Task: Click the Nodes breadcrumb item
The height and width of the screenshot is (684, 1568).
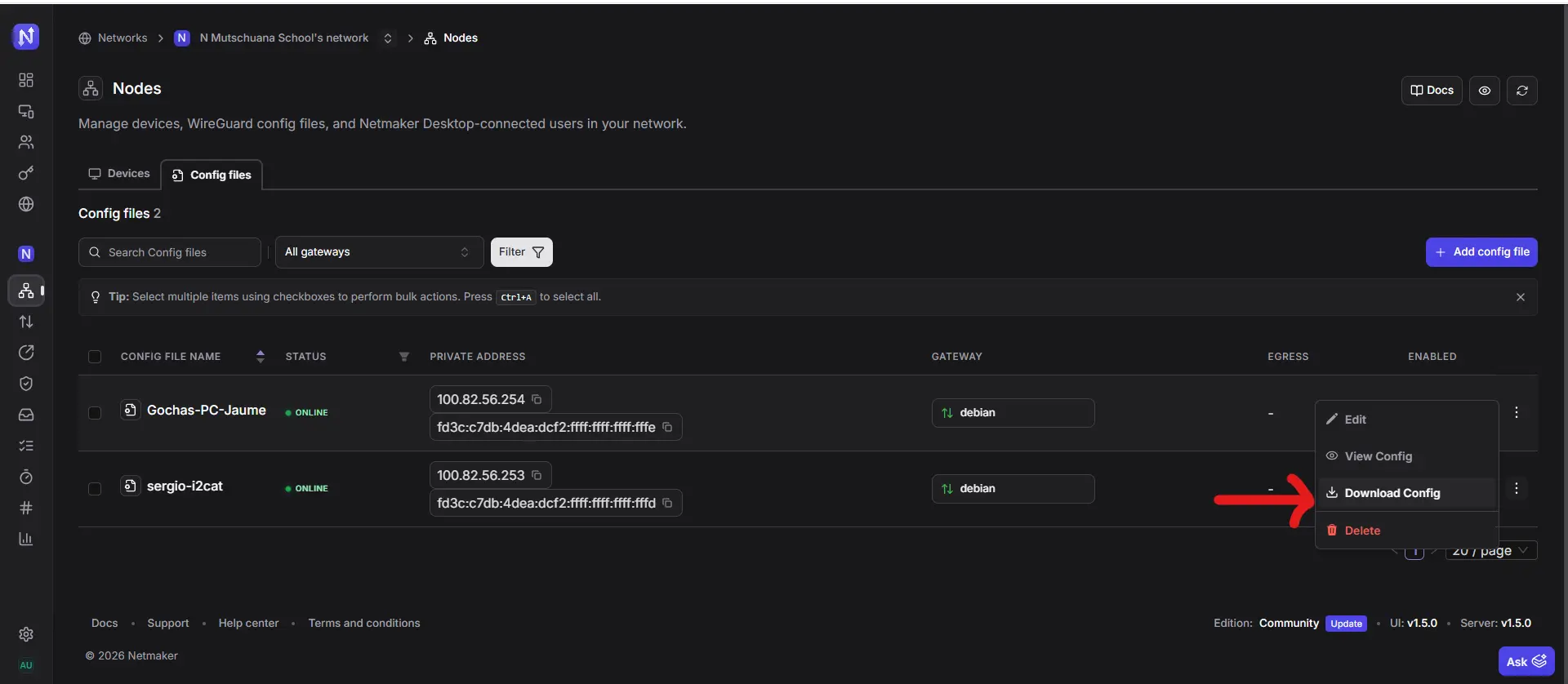Action: tap(452, 38)
